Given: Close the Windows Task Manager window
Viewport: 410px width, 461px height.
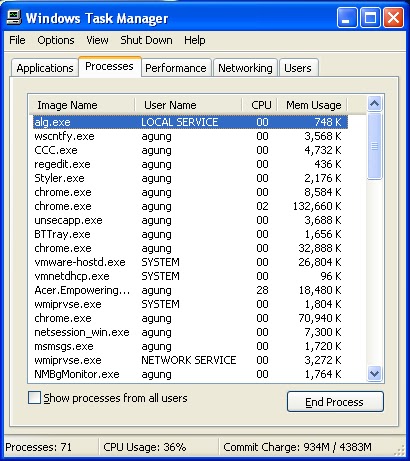Looking at the screenshot, I should click(x=393, y=17).
